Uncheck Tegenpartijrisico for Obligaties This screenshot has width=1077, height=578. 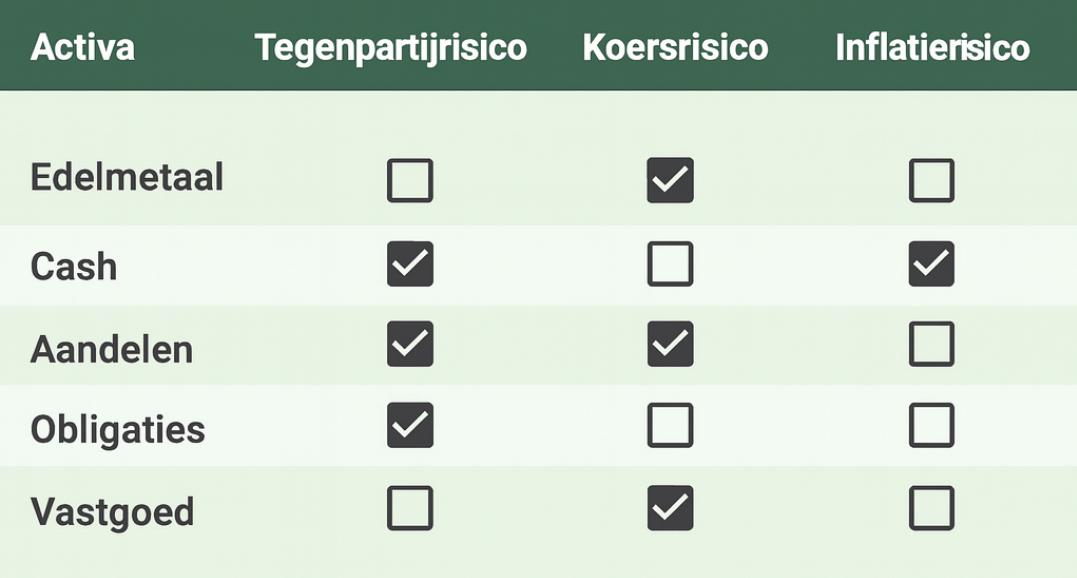[x=410, y=426]
